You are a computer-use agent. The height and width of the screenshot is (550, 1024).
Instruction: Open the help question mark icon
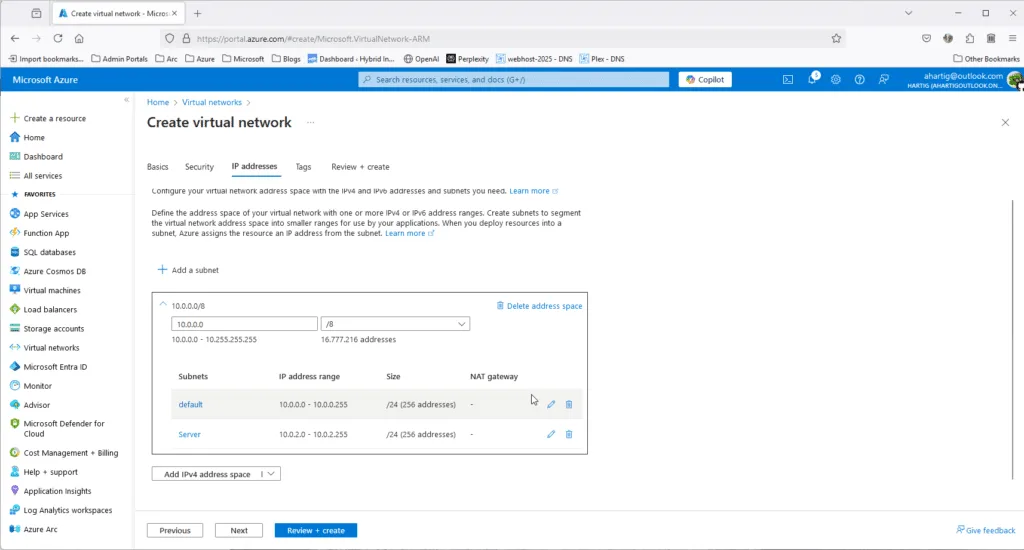click(859, 80)
